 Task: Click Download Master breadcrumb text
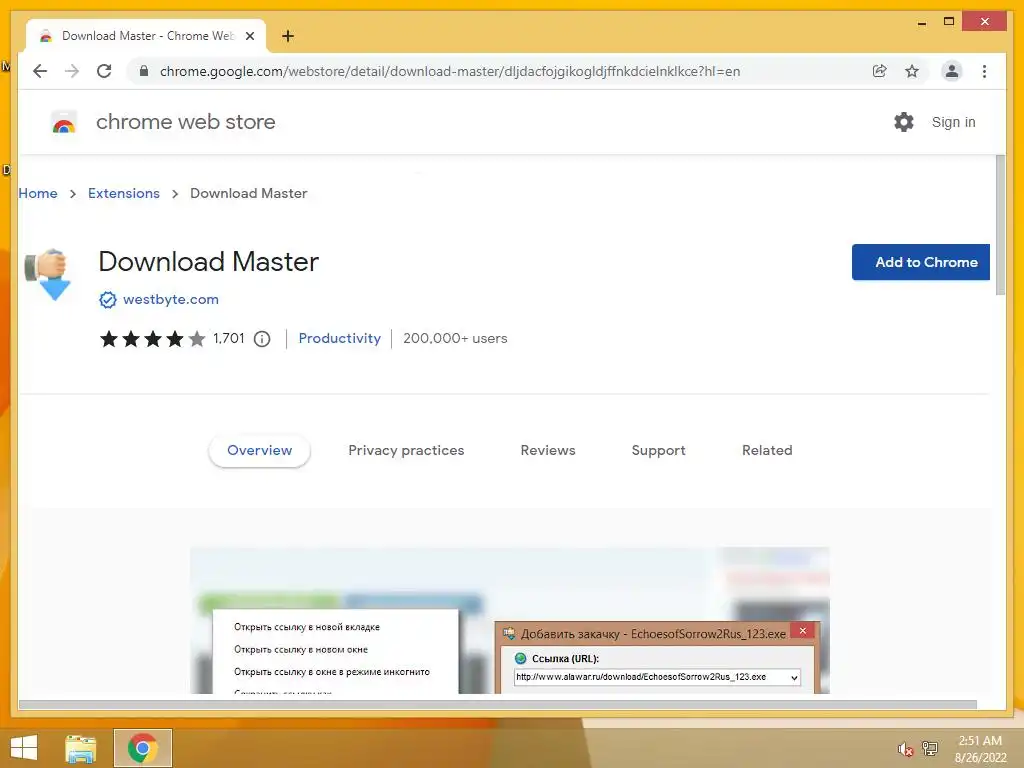249,193
